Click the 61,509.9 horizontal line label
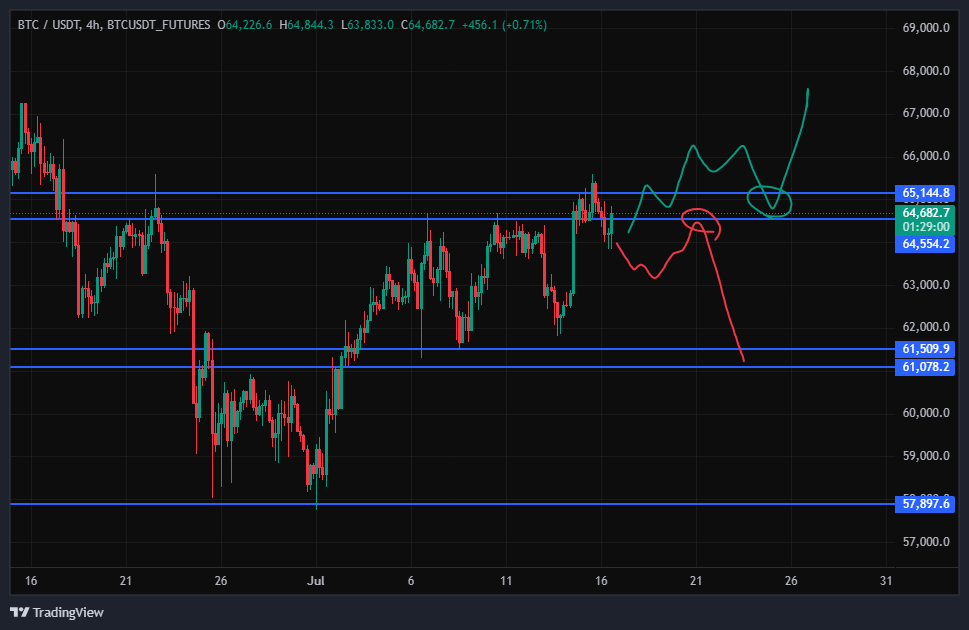Viewport: 969px width, 630px height. [x=925, y=349]
